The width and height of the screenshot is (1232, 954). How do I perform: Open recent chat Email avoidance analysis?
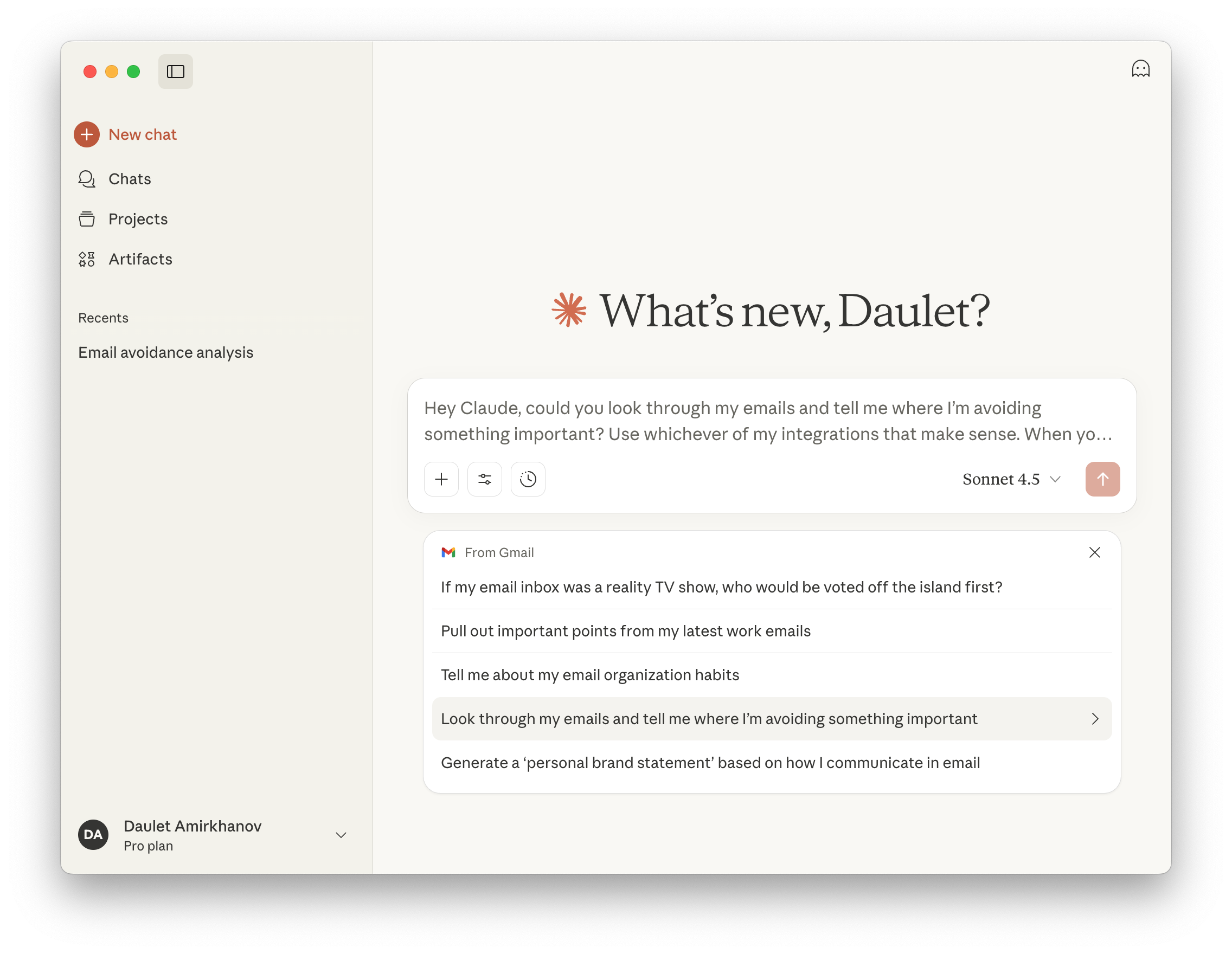coord(166,352)
